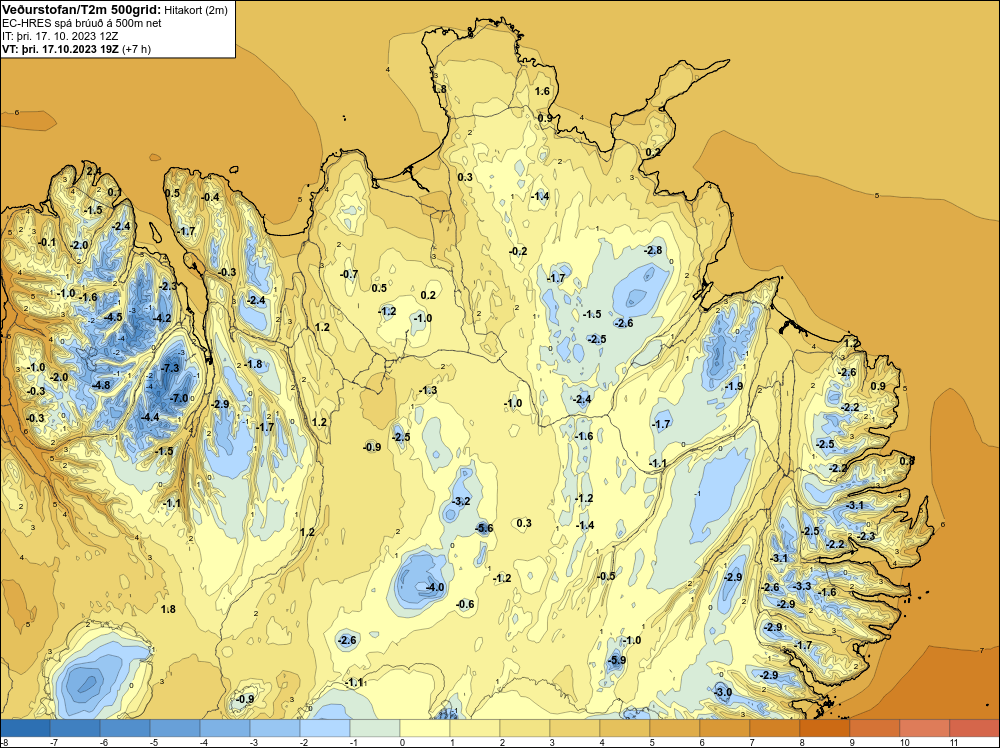The height and width of the screenshot is (748, 1000).
Task: Click the -0.4 temperature value
Action: click(x=210, y=197)
